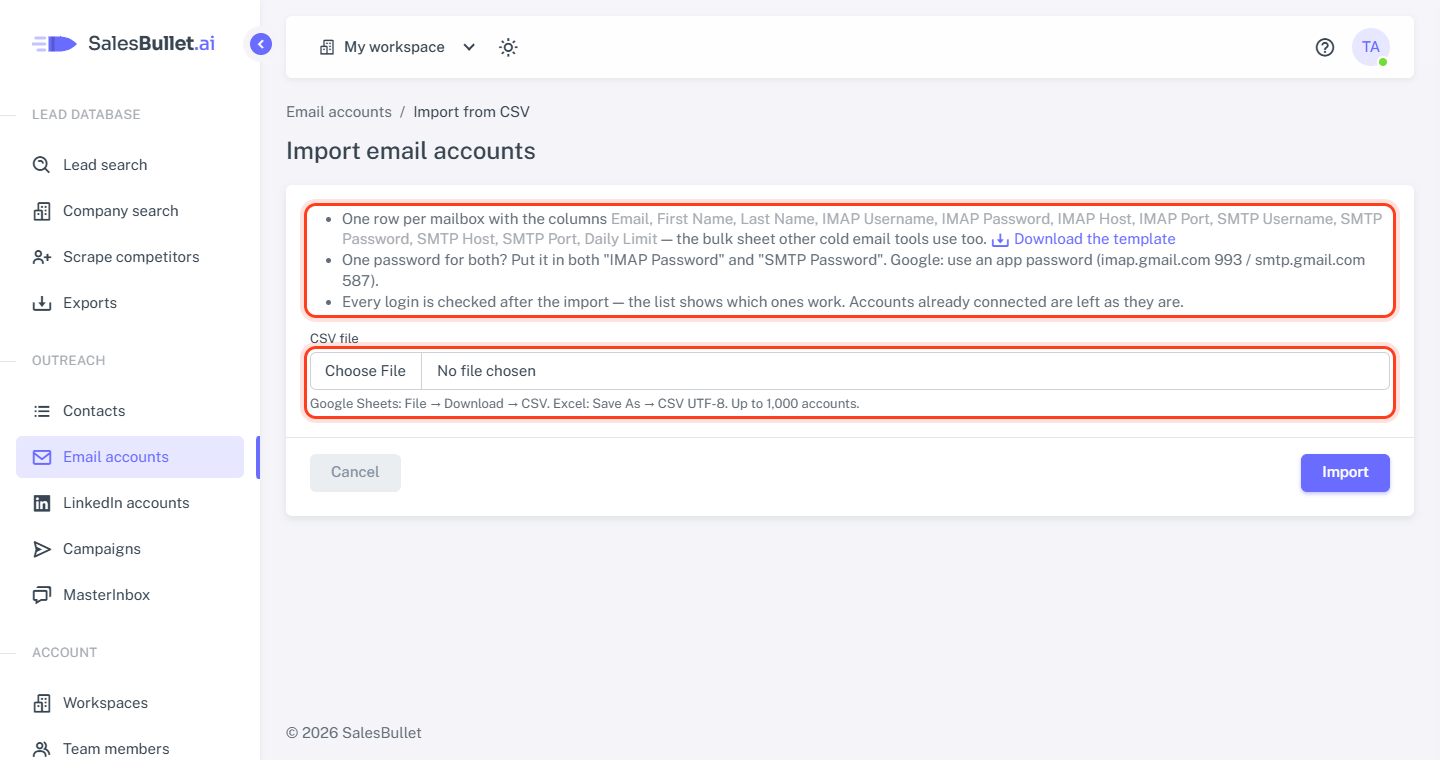Click the Campaigns paper-plane icon

42,549
